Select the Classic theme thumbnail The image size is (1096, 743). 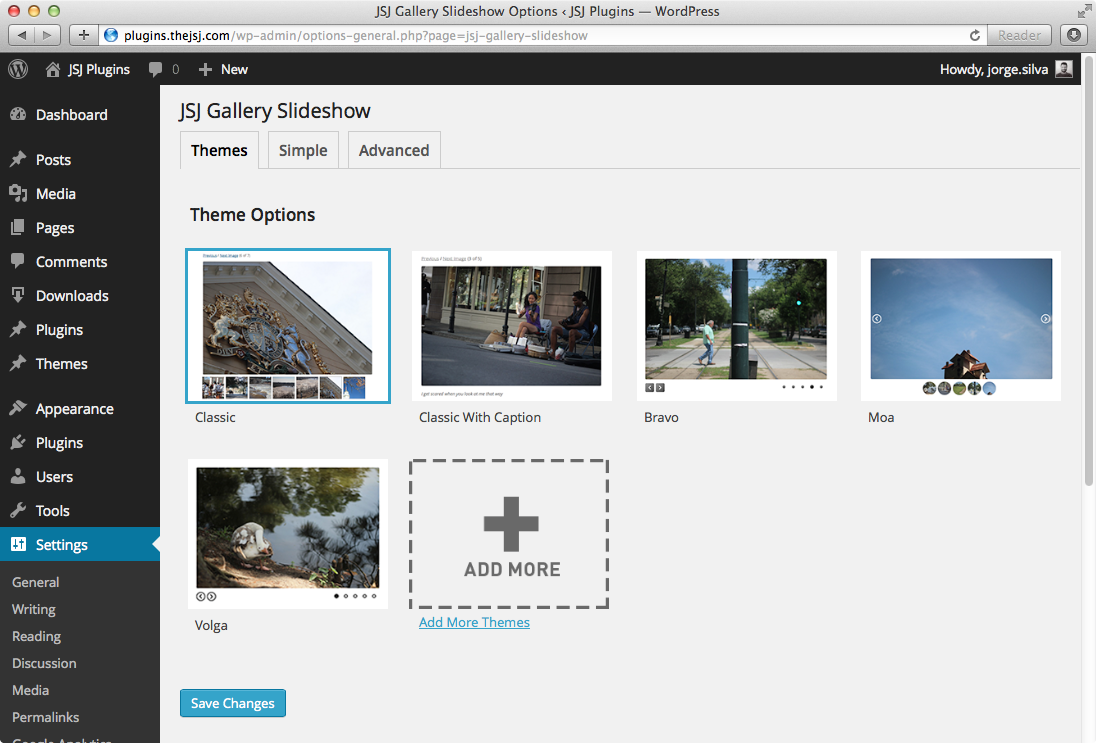point(288,326)
